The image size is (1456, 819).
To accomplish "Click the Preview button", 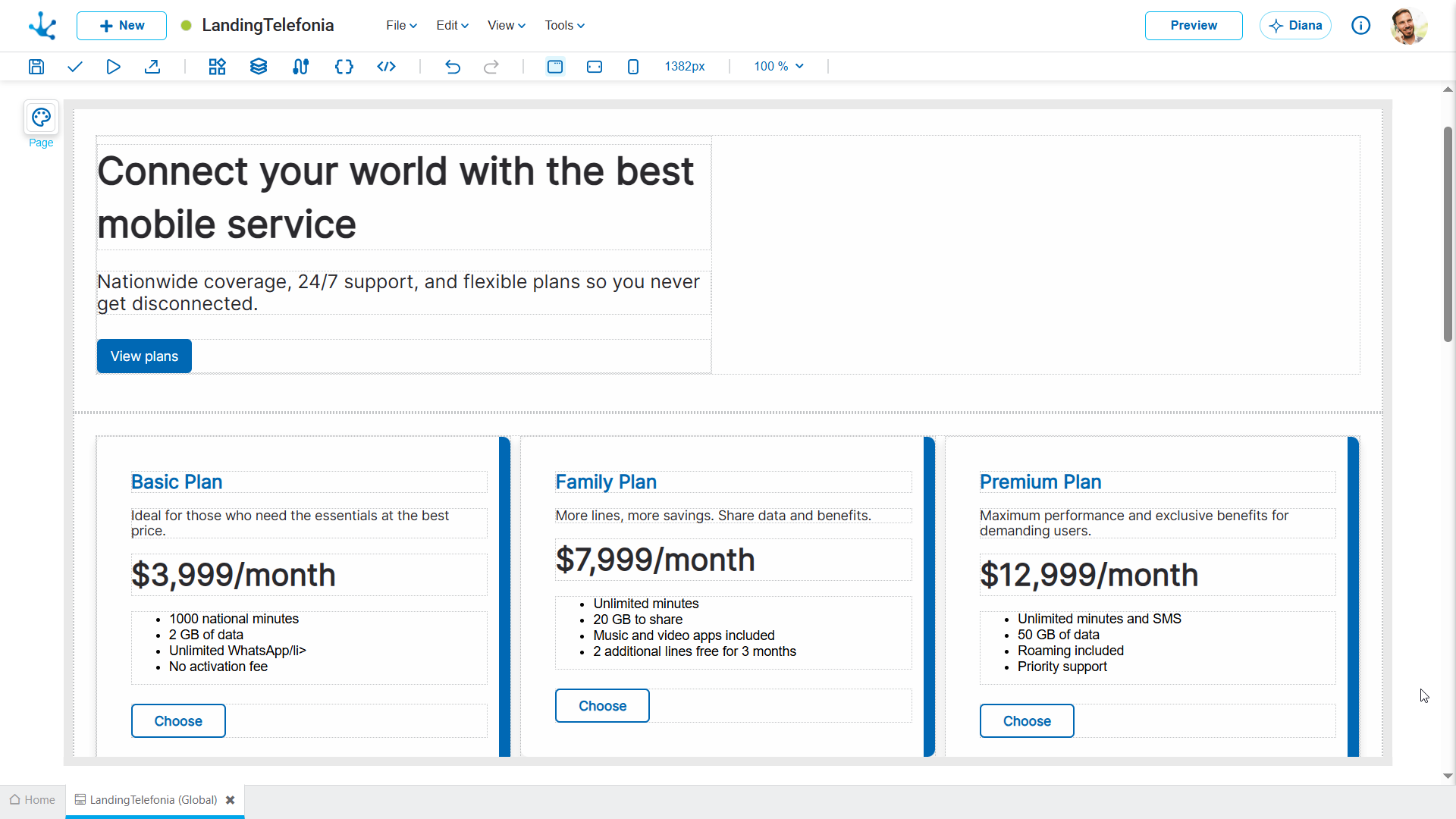I will tap(1193, 25).
